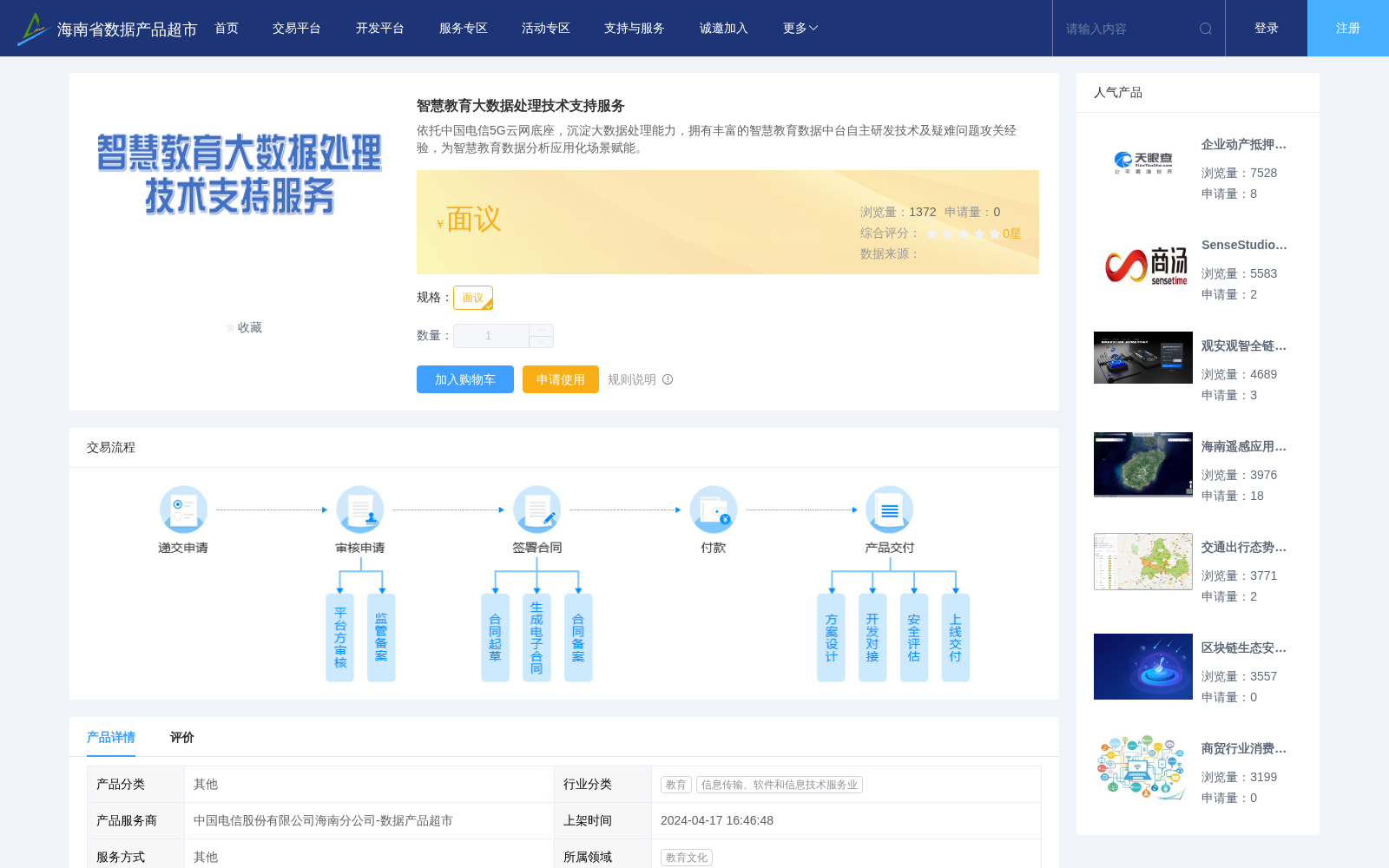1389x868 pixels.
Task: Click the 合同起草 sub-step box
Action: [496, 638]
